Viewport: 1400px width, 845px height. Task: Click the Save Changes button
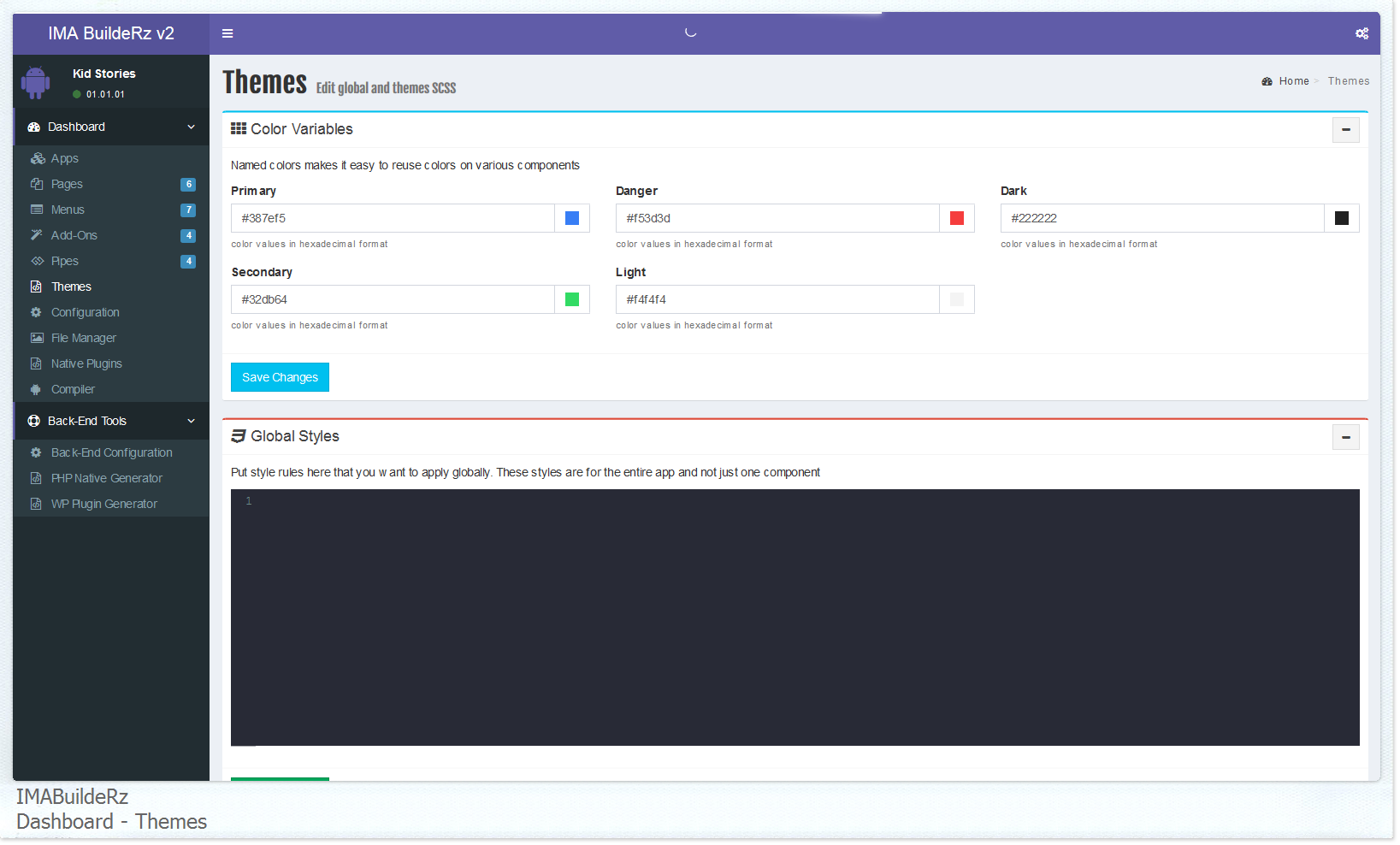[280, 377]
